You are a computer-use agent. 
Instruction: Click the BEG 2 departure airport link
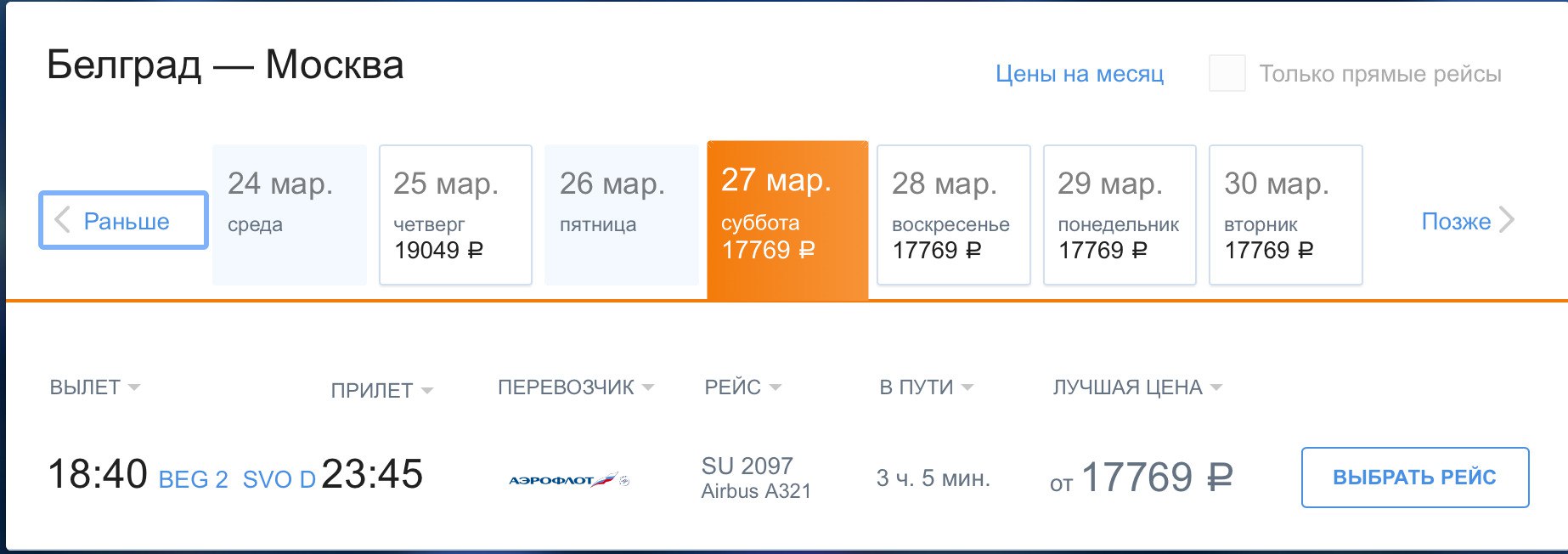click(x=194, y=480)
